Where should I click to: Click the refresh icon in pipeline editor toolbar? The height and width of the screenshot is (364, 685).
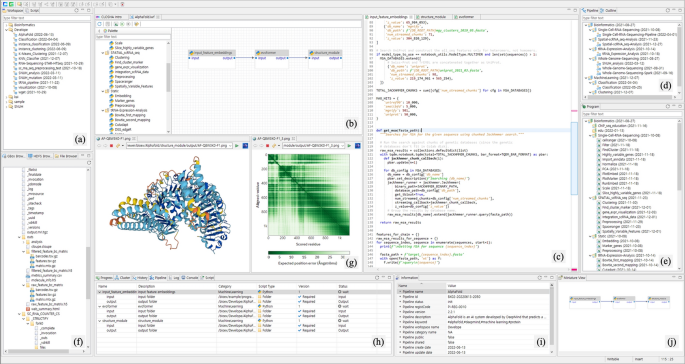(100, 24)
